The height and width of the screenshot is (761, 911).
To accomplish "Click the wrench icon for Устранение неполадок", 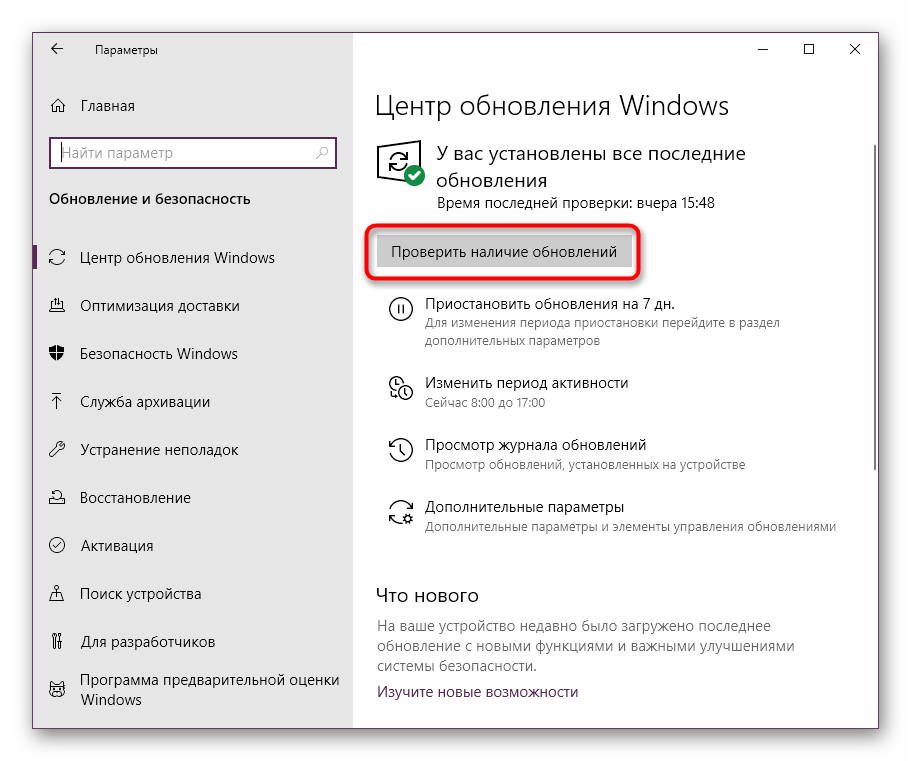I will 57,449.
